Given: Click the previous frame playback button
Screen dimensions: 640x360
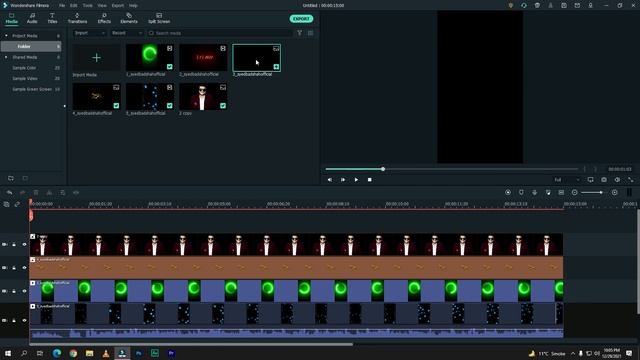Looking at the screenshot, I should pyautogui.click(x=330, y=180).
